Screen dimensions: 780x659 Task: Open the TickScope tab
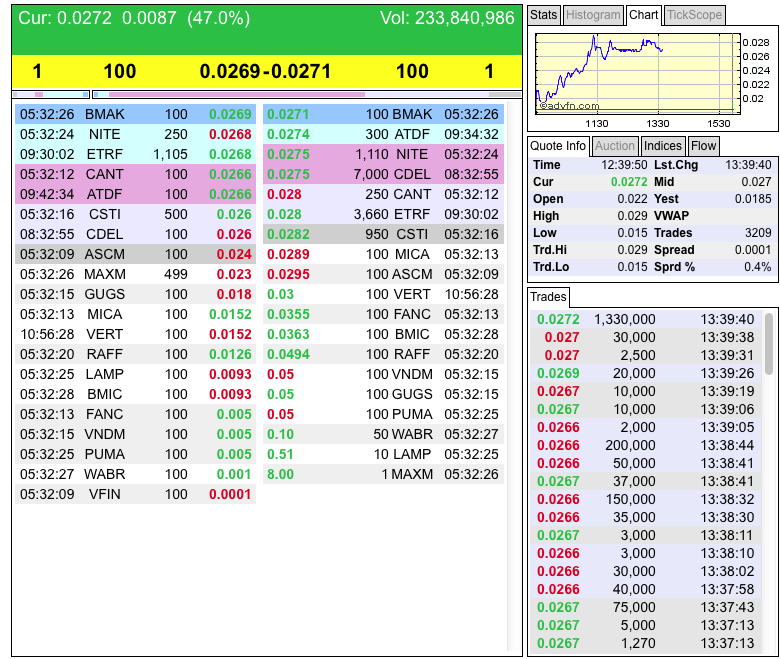[x=694, y=15]
